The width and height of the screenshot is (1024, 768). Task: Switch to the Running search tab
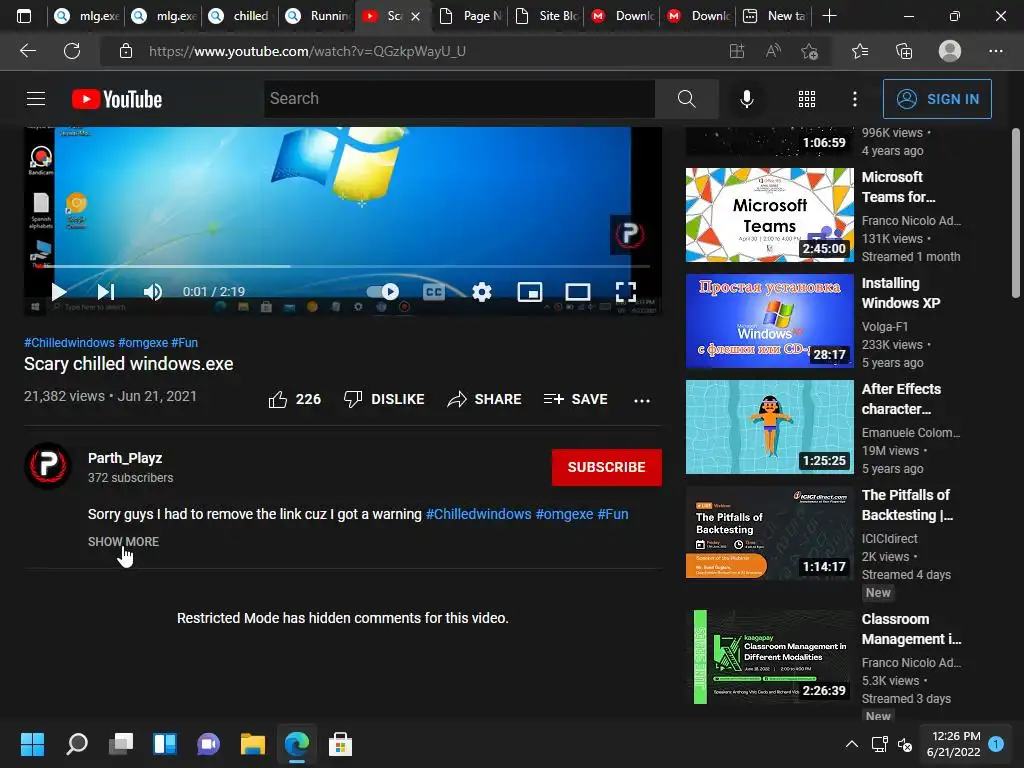click(317, 16)
